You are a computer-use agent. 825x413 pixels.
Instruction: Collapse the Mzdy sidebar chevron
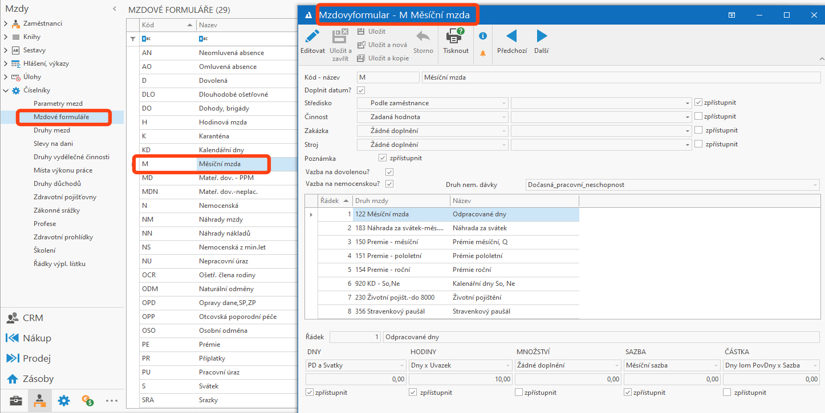tap(115, 9)
